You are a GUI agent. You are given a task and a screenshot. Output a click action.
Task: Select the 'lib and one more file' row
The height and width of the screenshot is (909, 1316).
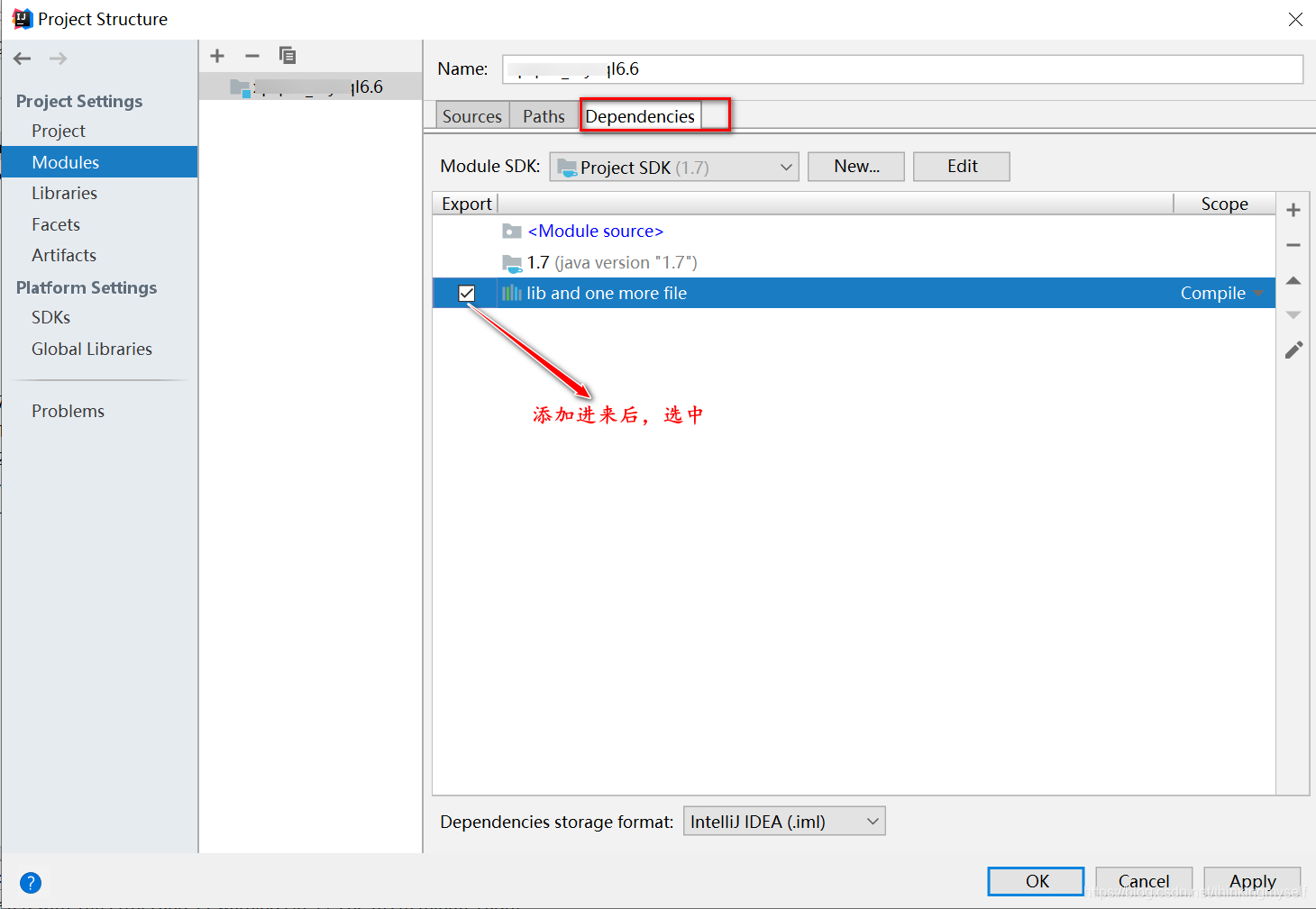pos(854,293)
